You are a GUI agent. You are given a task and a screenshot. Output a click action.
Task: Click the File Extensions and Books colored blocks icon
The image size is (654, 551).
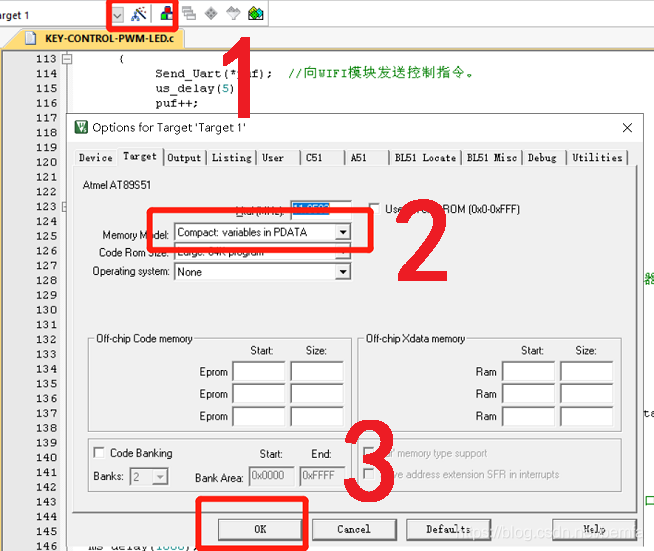coord(166,14)
